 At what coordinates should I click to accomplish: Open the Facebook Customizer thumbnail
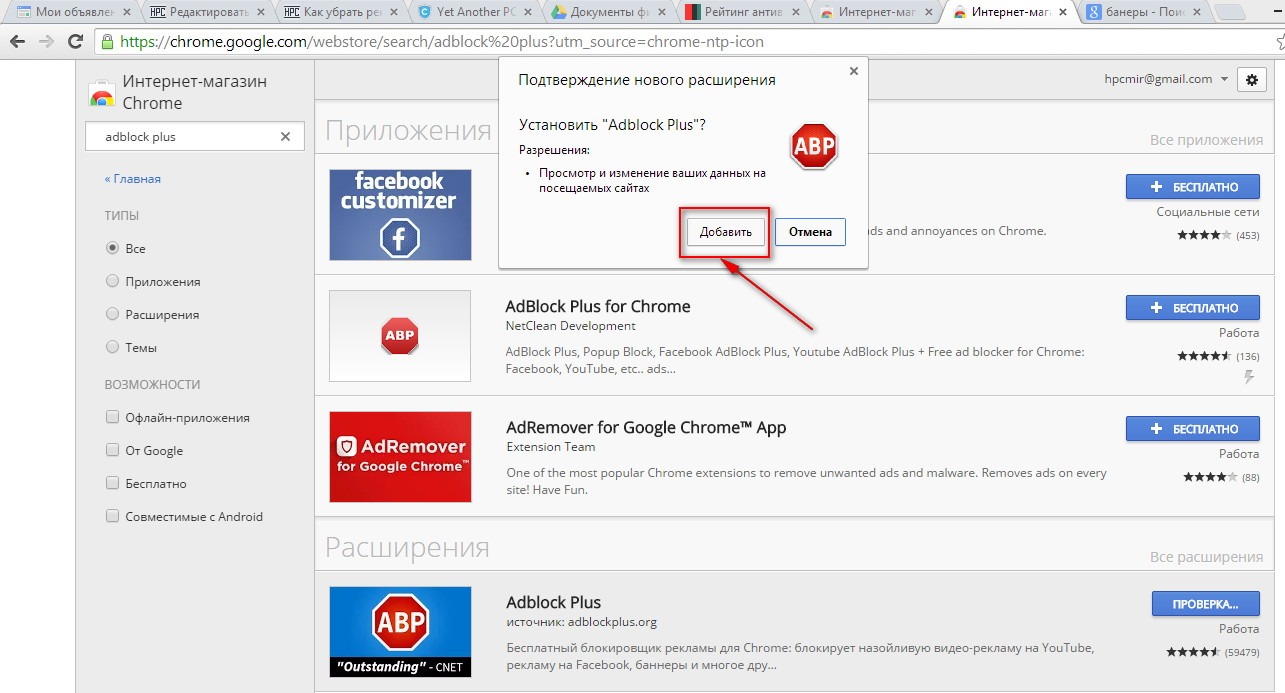pyautogui.click(x=400, y=214)
